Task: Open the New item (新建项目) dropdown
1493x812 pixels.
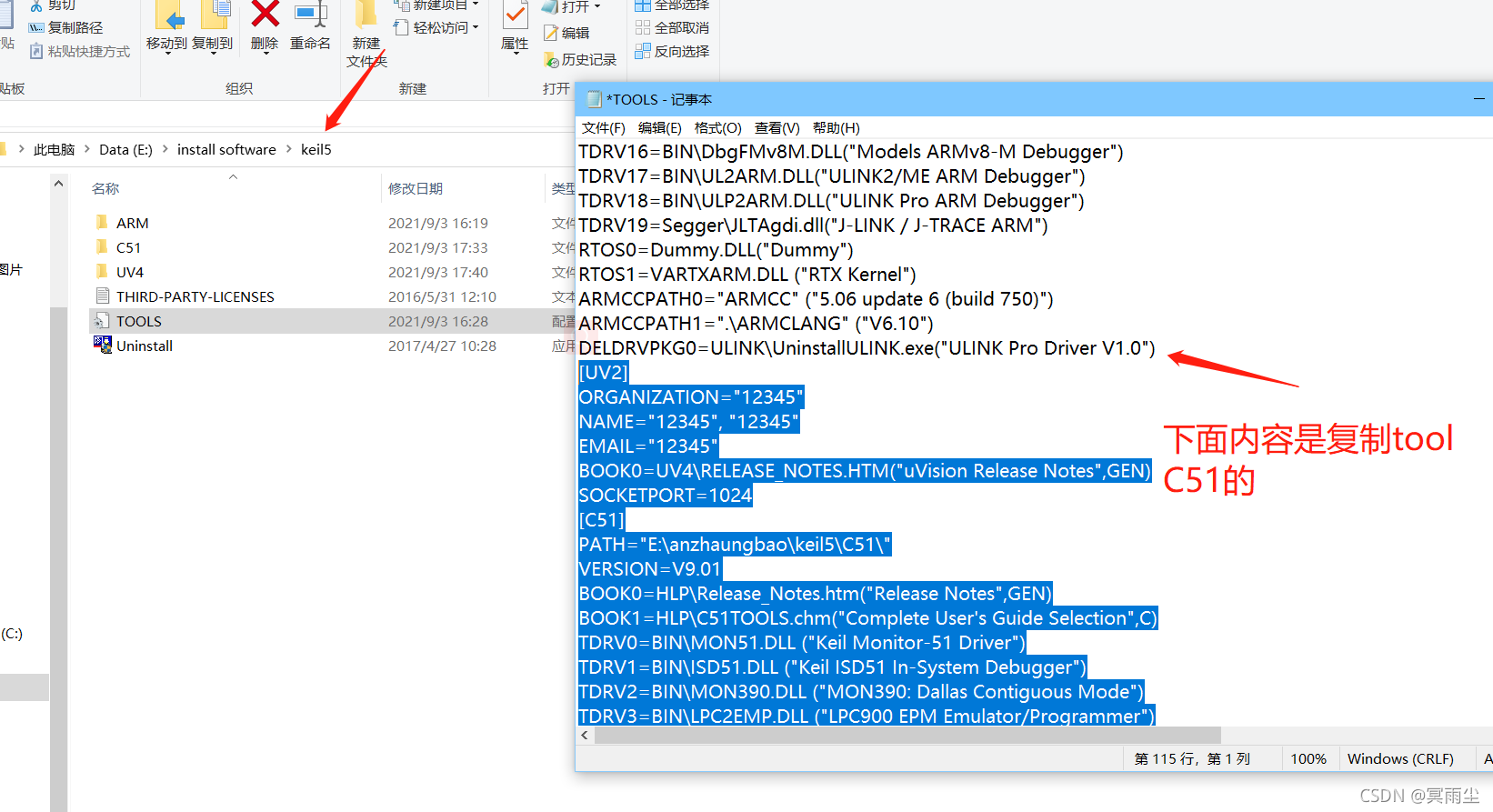Action: click(x=437, y=5)
